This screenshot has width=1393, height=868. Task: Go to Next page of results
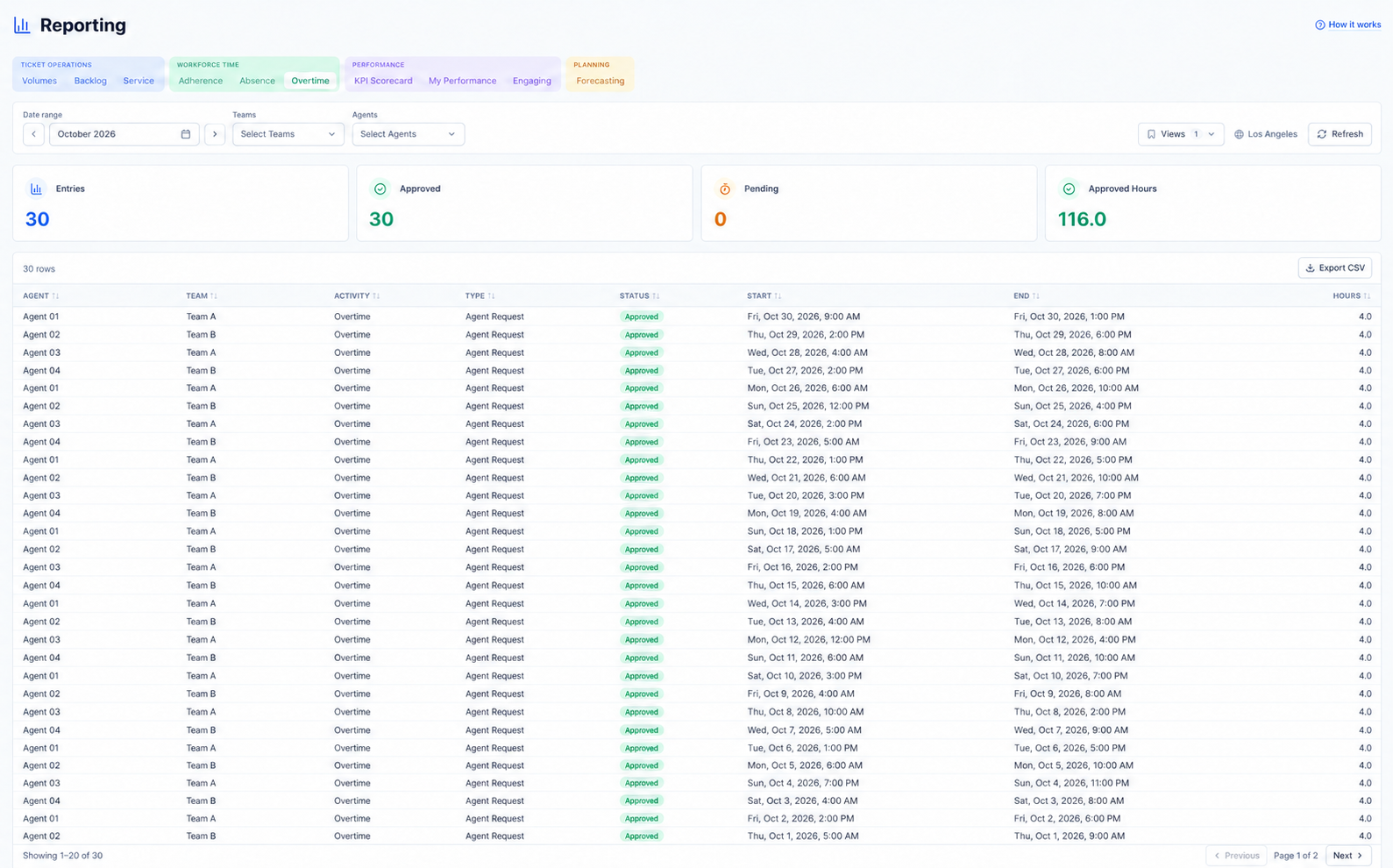1348,856
